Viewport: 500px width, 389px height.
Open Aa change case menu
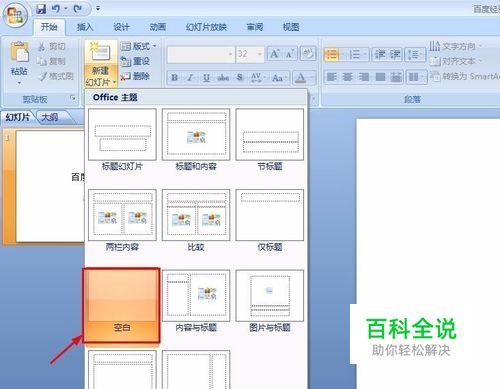coord(279,78)
